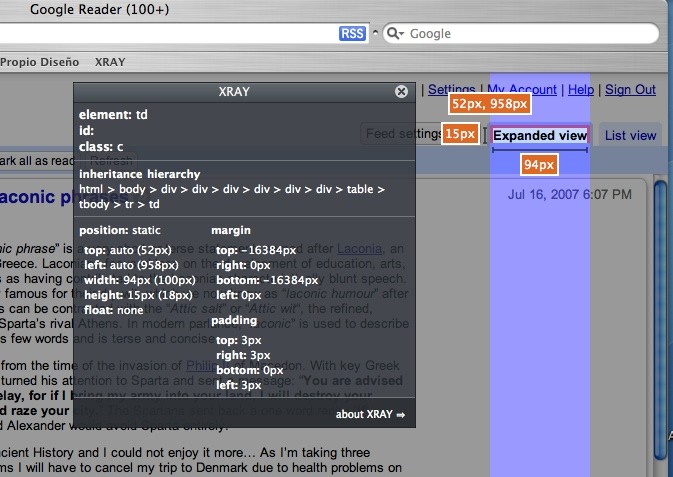This screenshot has height=477, width=673.
Task: Click the Laconia link in the article
Action: (359, 249)
